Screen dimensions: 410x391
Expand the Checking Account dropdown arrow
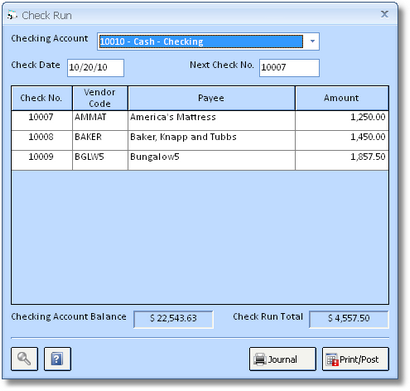(312, 41)
